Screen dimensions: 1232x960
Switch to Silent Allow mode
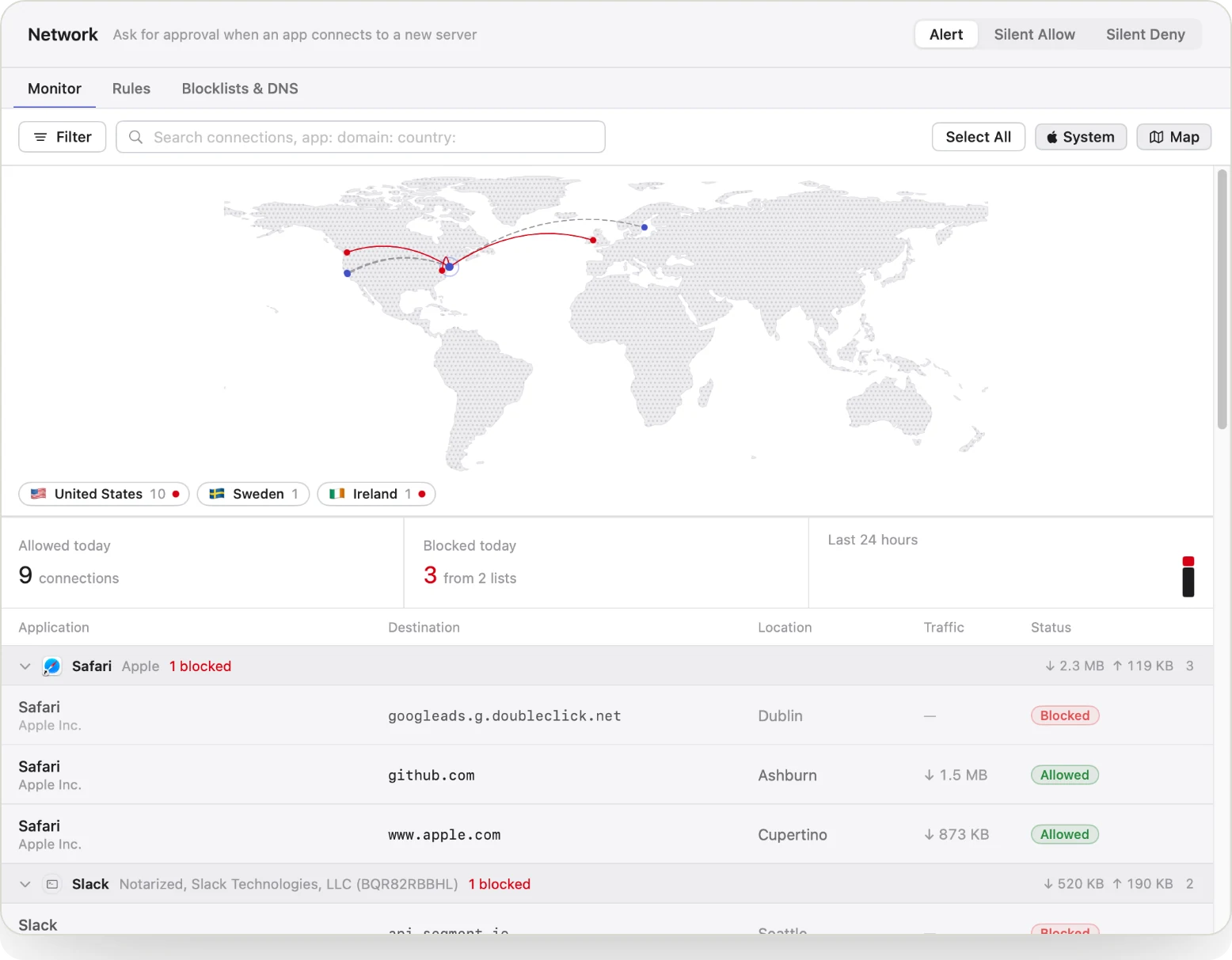tap(1034, 35)
